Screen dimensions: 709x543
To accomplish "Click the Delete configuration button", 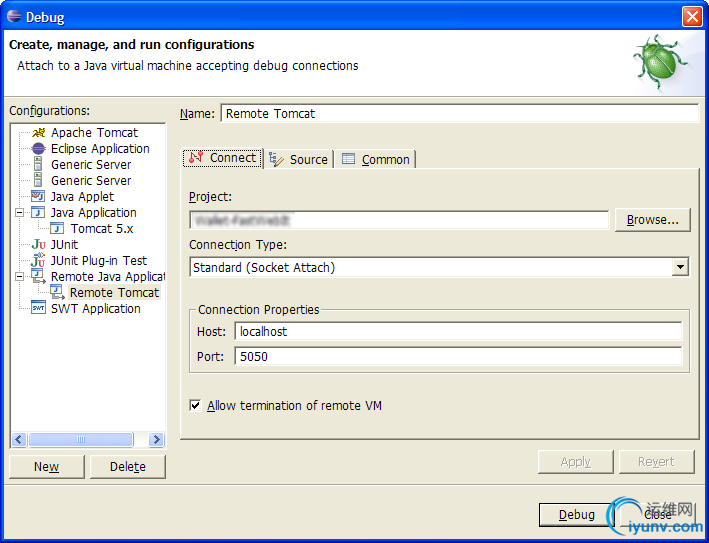I will pyautogui.click(x=128, y=467).
